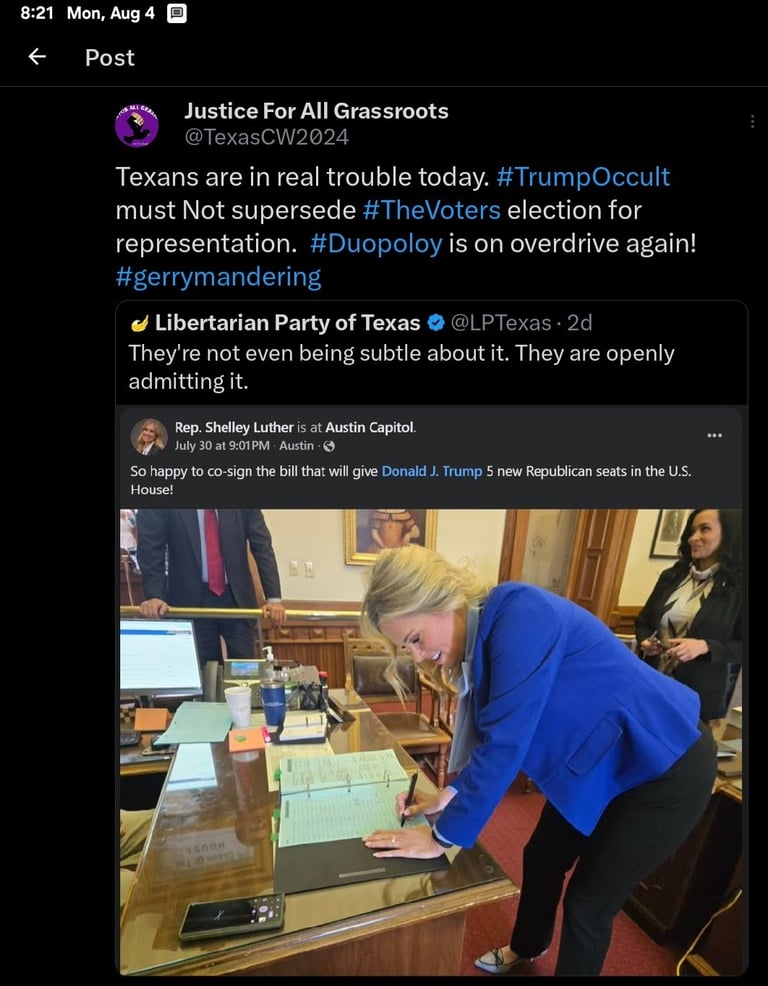
Task: Open the #TheVoters hashtag
Action: 431,210
